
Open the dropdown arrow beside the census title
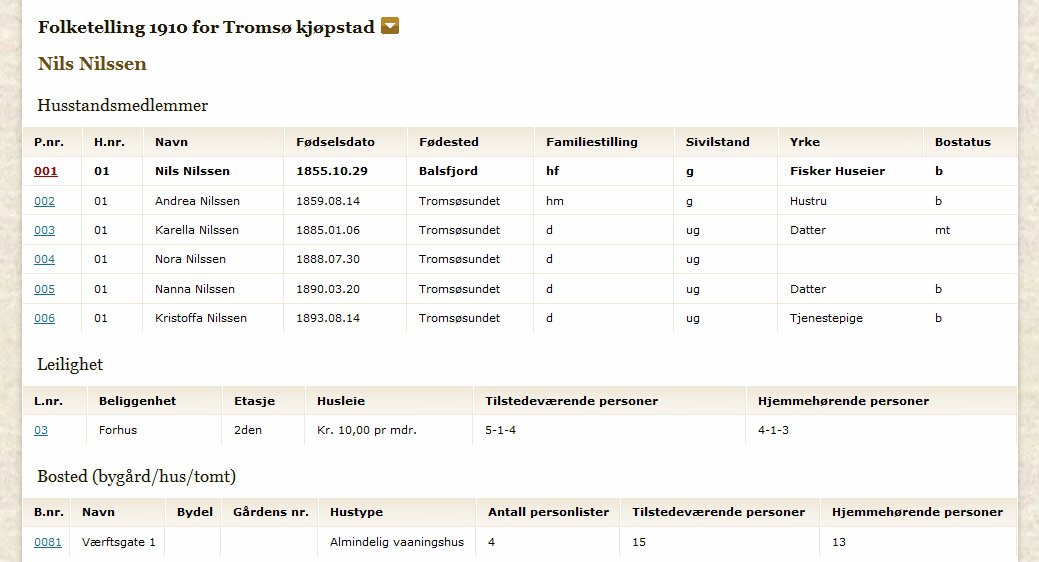tap(390, 26)
